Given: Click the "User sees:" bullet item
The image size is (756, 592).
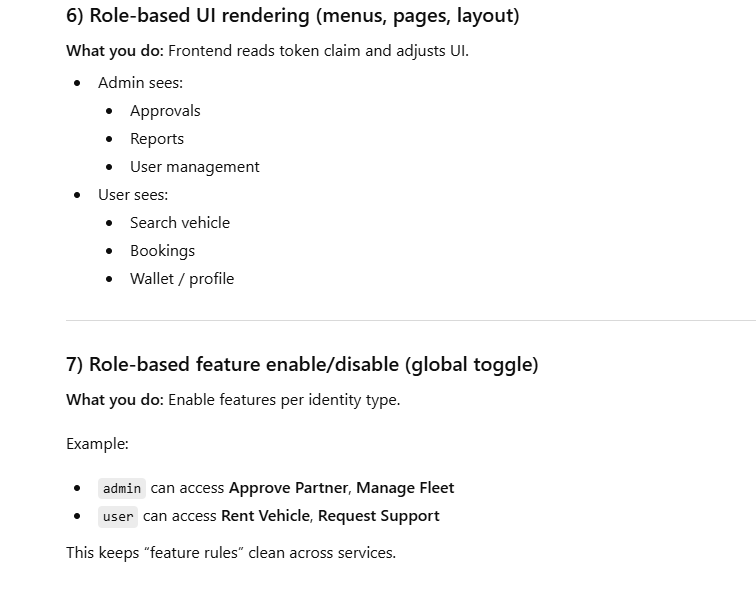Looking at the screenshot, I should pyautogui.click(x=133, y=195).
